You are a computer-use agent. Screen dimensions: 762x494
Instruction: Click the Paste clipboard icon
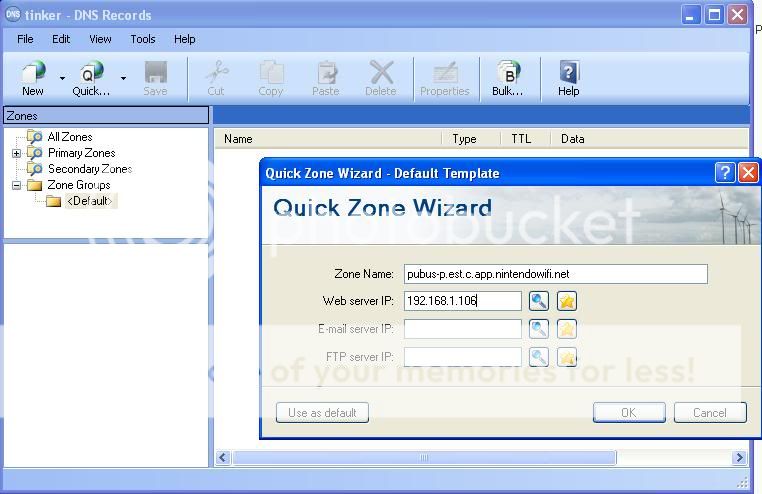click(x=326, y=78)
